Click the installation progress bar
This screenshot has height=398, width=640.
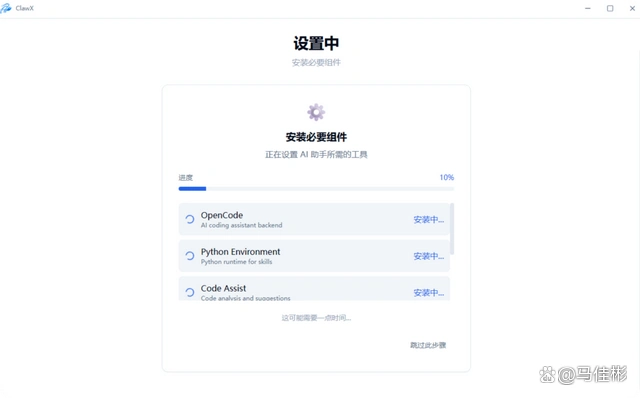[316, 189]
